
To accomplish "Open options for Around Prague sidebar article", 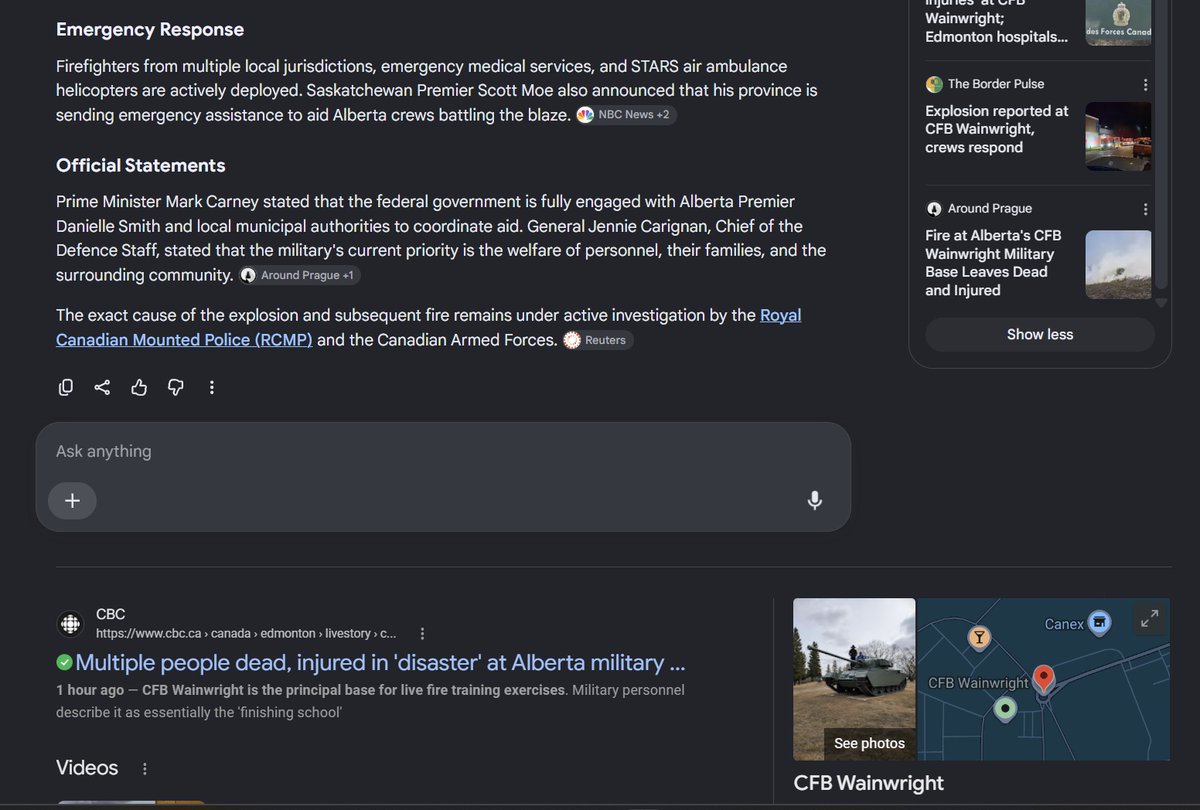I will click(1145, 209).
